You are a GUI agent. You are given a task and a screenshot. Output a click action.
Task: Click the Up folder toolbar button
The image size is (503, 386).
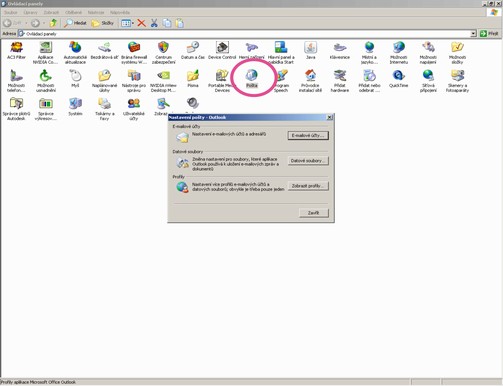coord(53,23)
